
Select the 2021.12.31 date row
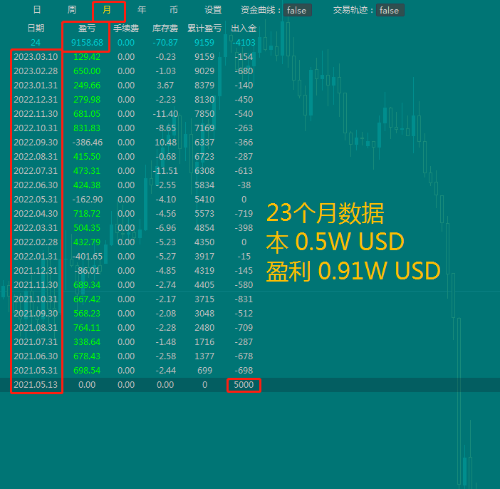pos(36,271)
